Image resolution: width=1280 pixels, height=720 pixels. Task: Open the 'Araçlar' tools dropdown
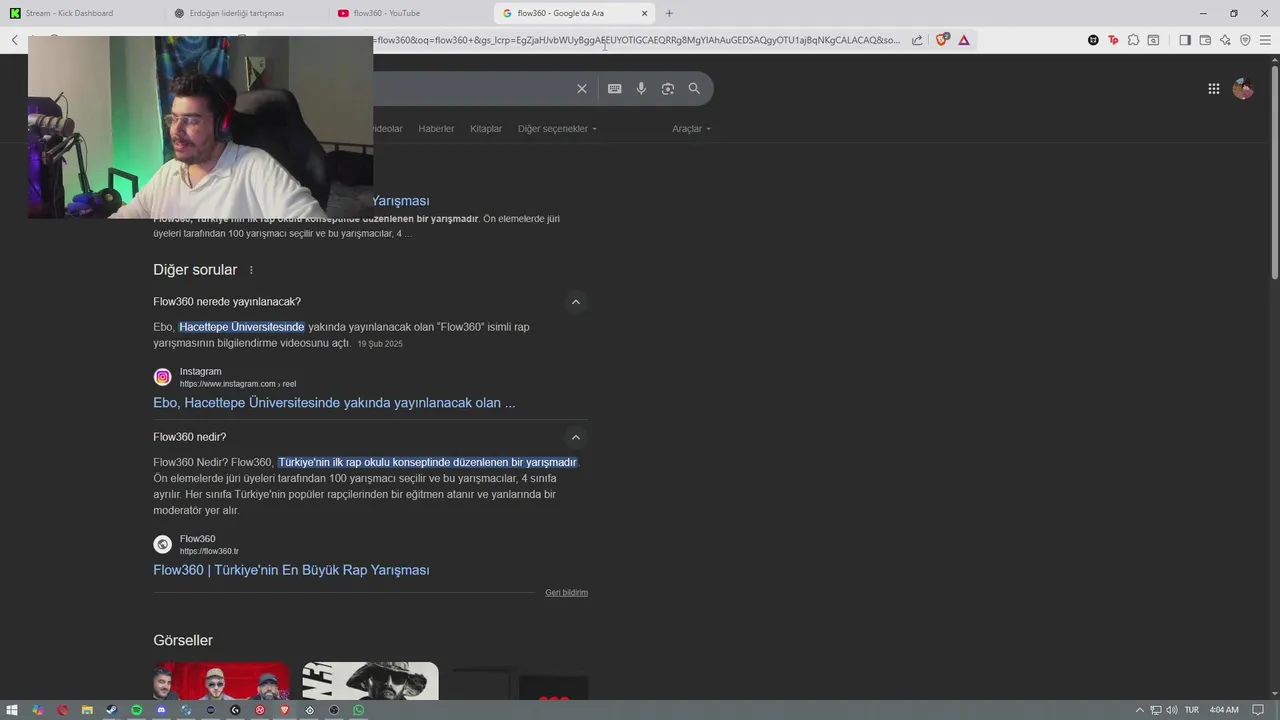pyautogui.click(x=692, y=129)
